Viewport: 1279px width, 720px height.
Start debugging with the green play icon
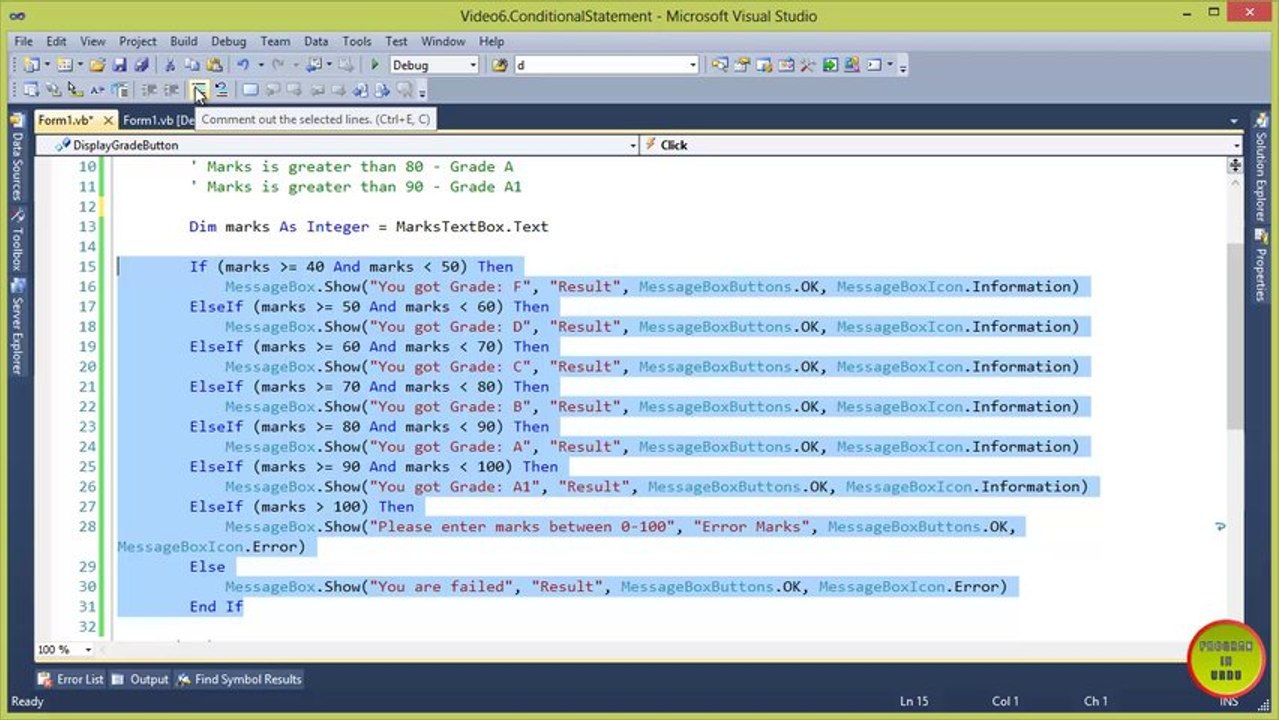pos(375,65)
